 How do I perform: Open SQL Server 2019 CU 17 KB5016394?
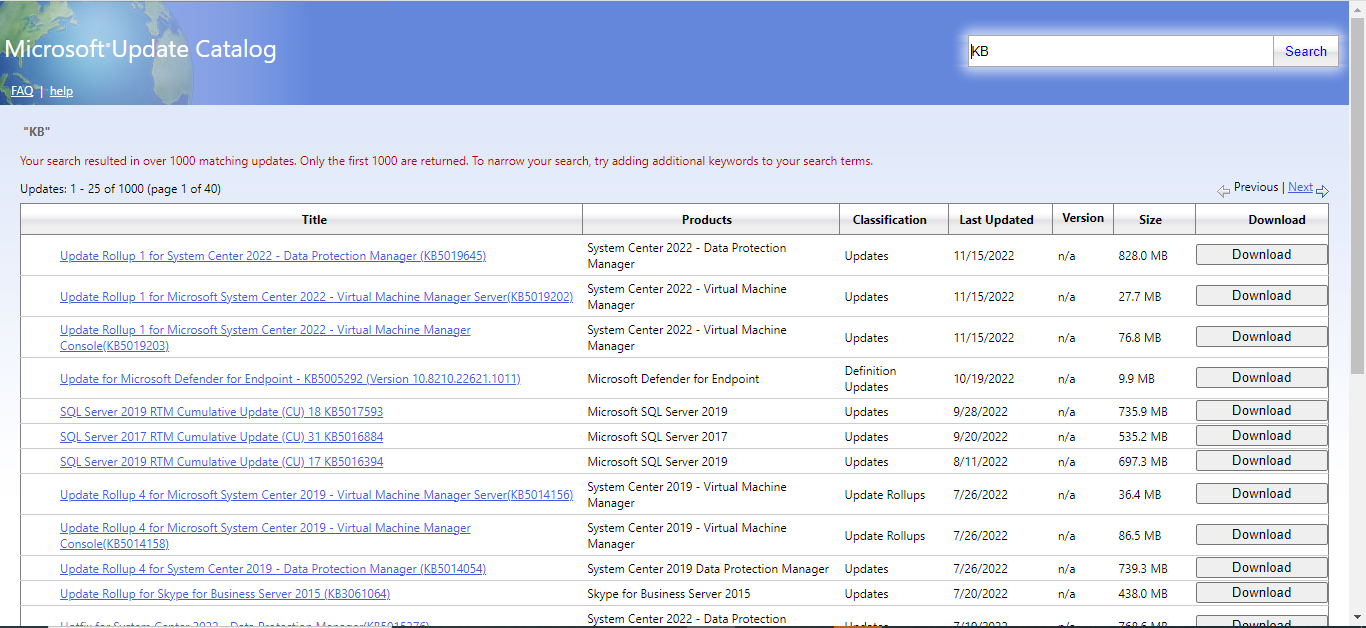[221, 462]
